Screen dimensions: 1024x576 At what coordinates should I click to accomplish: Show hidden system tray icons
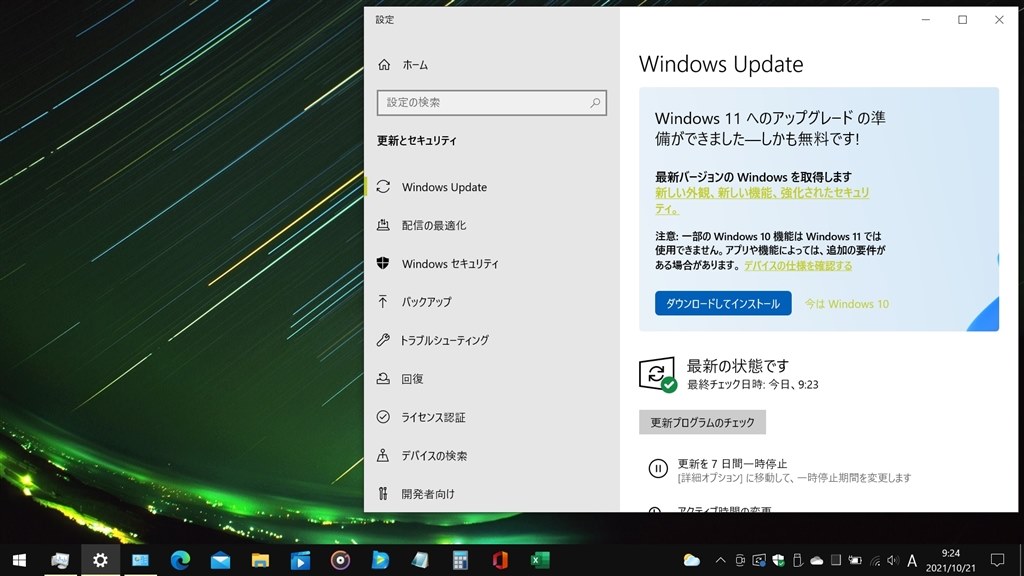pos(720,560)
